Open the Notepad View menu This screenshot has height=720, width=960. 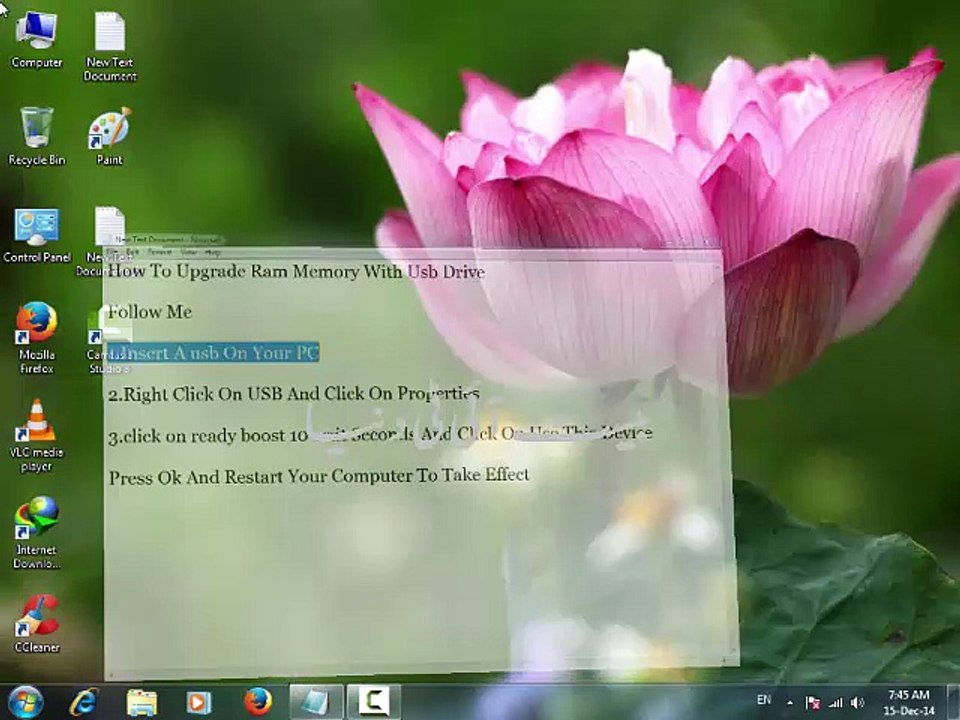click(189, 252)
